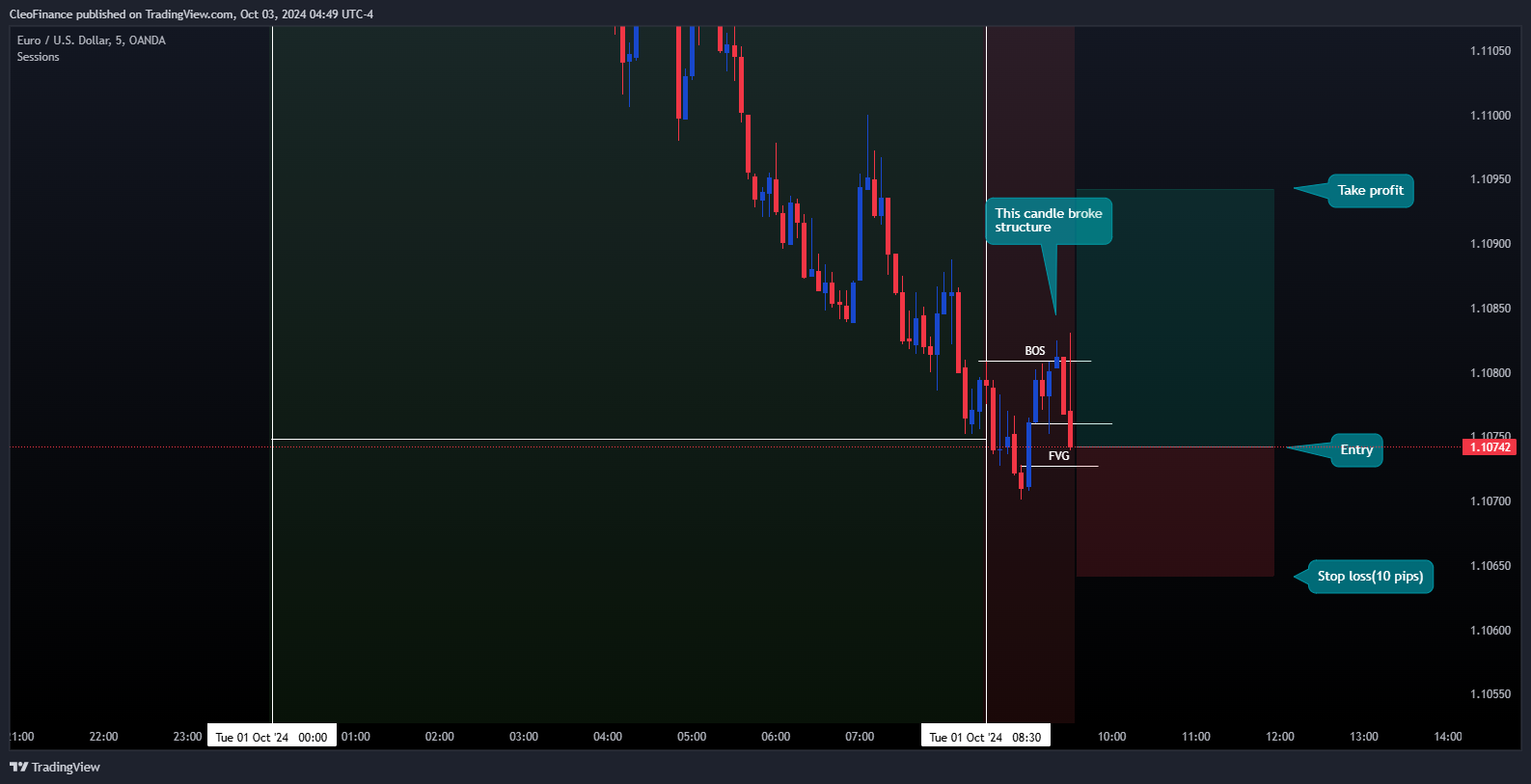1531x784 pixels.
Task: Click the 07:00 time axis label
Action: click(860, 737)
